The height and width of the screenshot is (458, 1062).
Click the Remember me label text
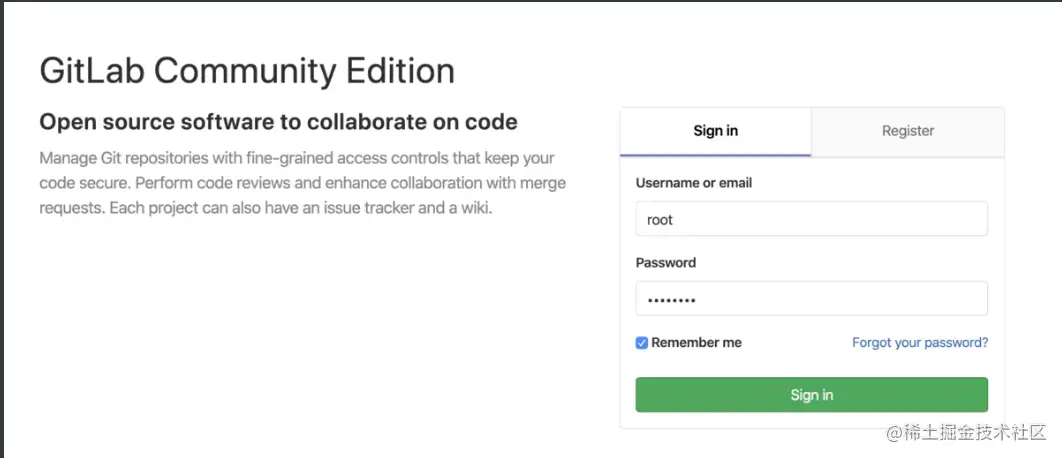pos(696,343)
